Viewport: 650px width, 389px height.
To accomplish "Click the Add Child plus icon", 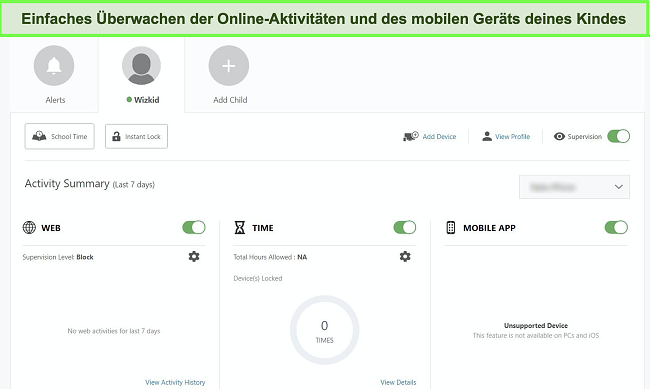I will point(229,66).
